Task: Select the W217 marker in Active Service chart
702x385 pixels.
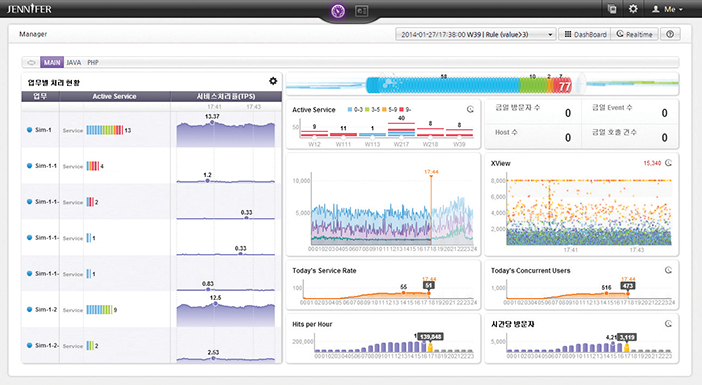Action: 401,137
